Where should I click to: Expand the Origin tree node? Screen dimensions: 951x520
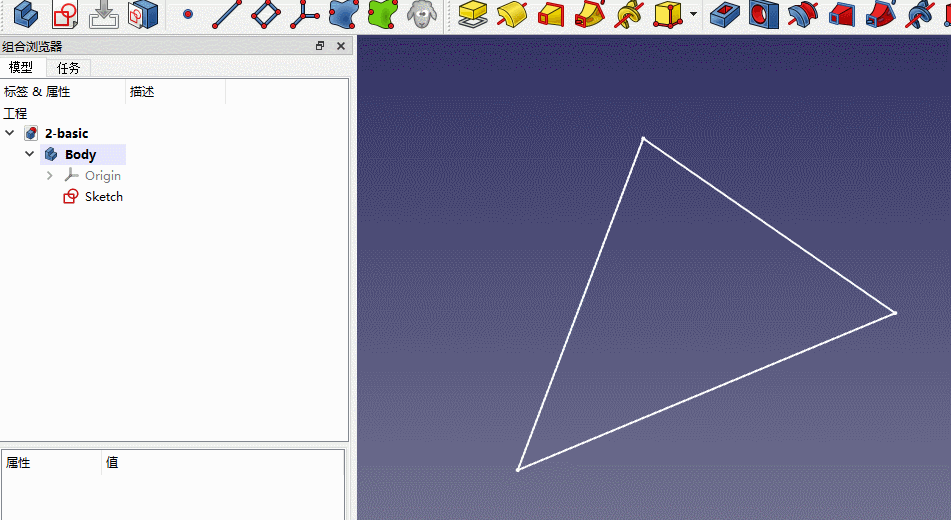(50, 176)
